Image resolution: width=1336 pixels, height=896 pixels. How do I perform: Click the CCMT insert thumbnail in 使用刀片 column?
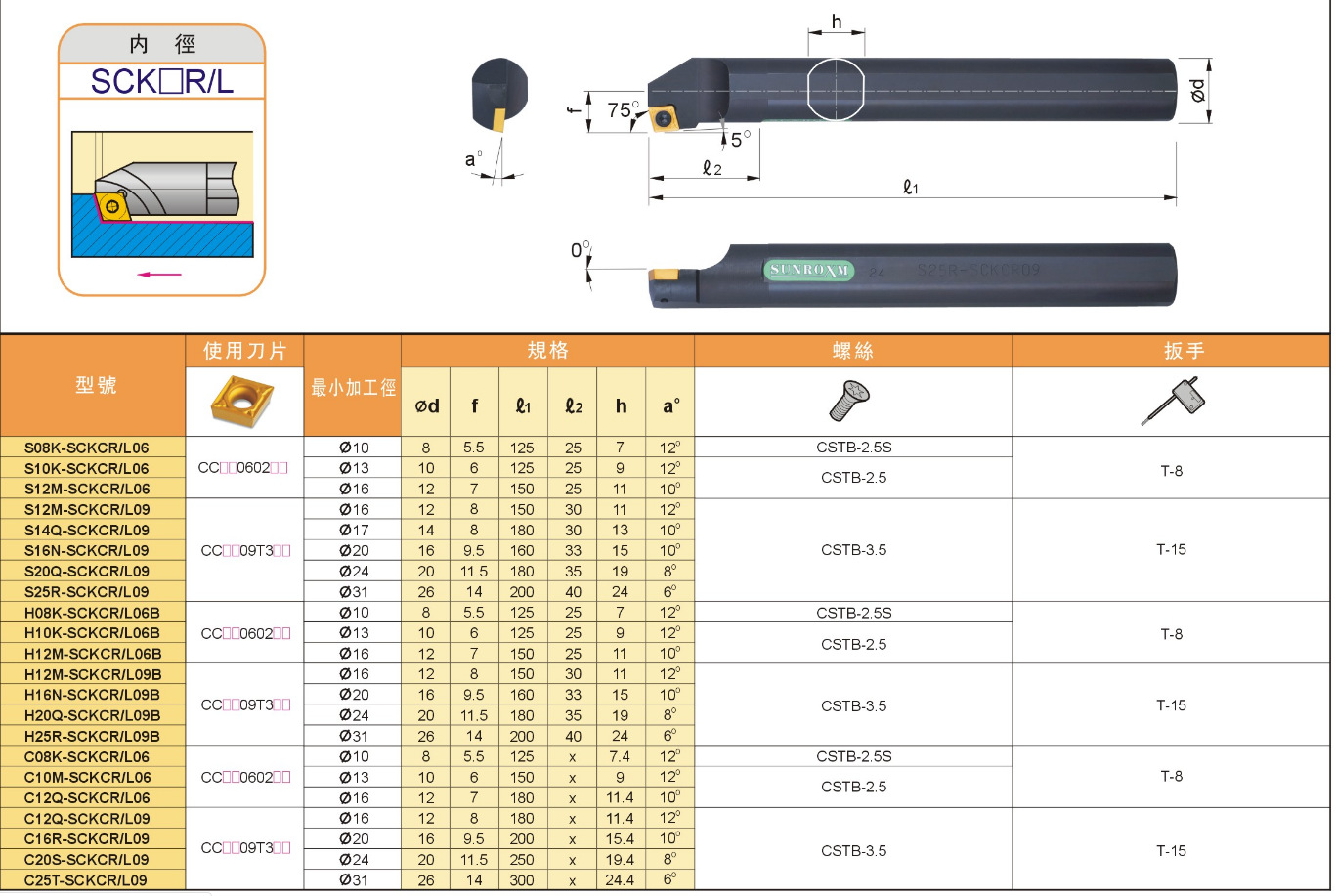244,401
